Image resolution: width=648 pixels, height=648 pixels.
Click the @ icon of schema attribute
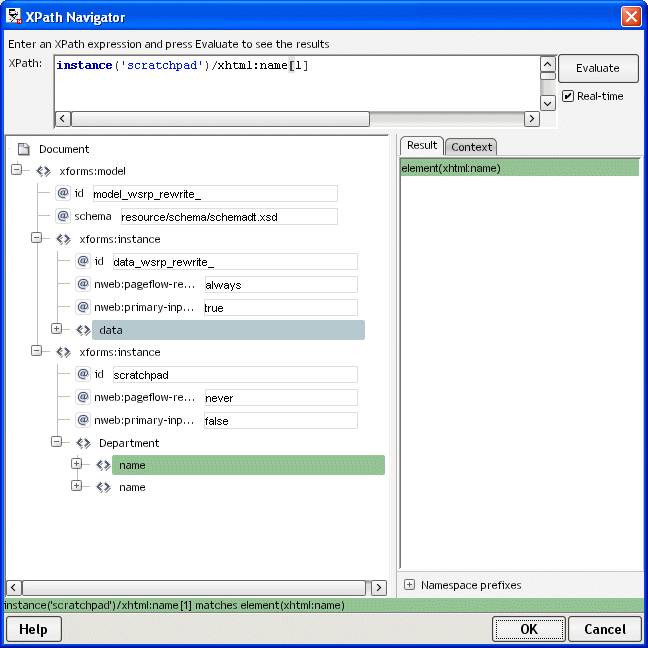tap(63, 216)
